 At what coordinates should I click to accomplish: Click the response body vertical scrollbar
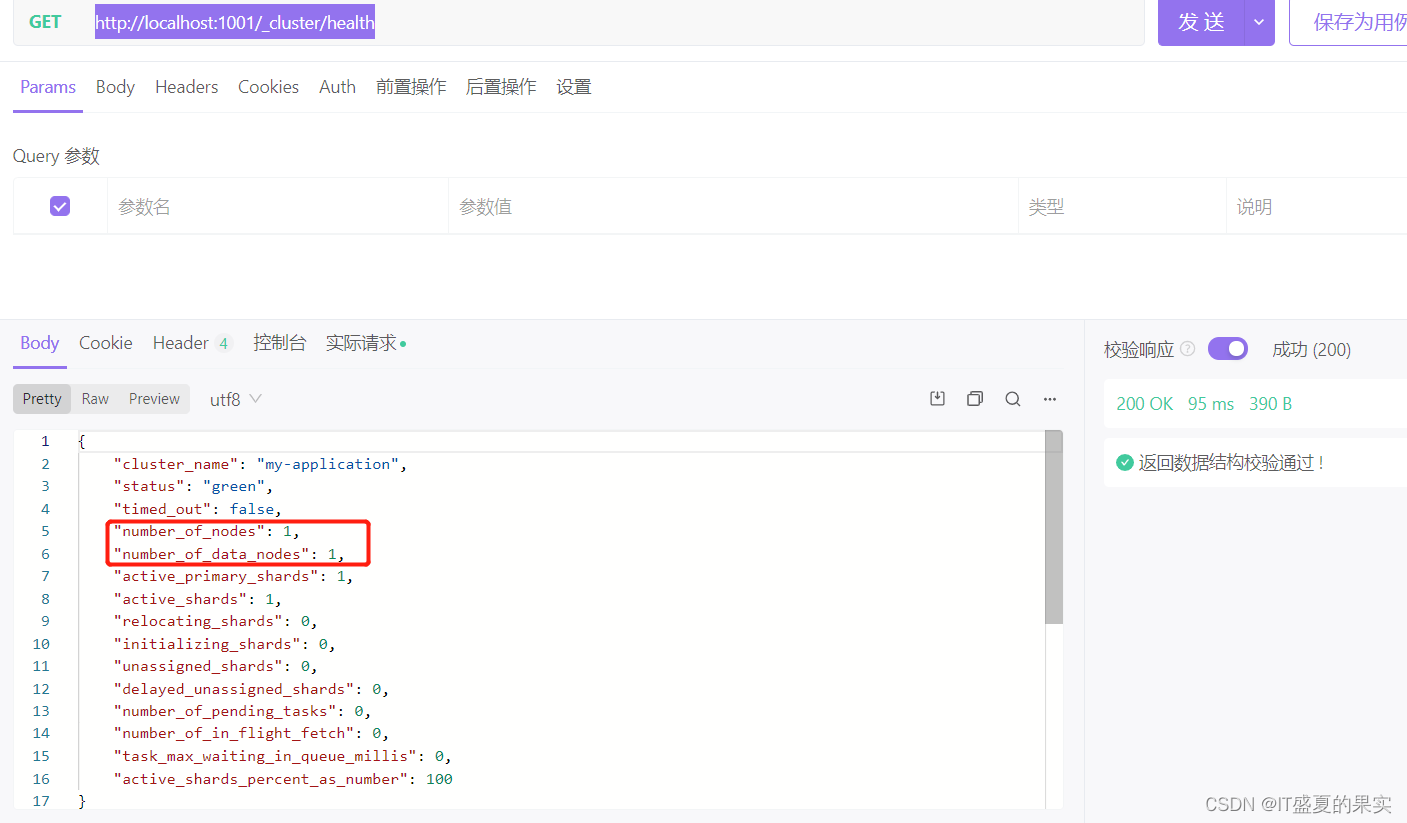tap(1054, 527)
